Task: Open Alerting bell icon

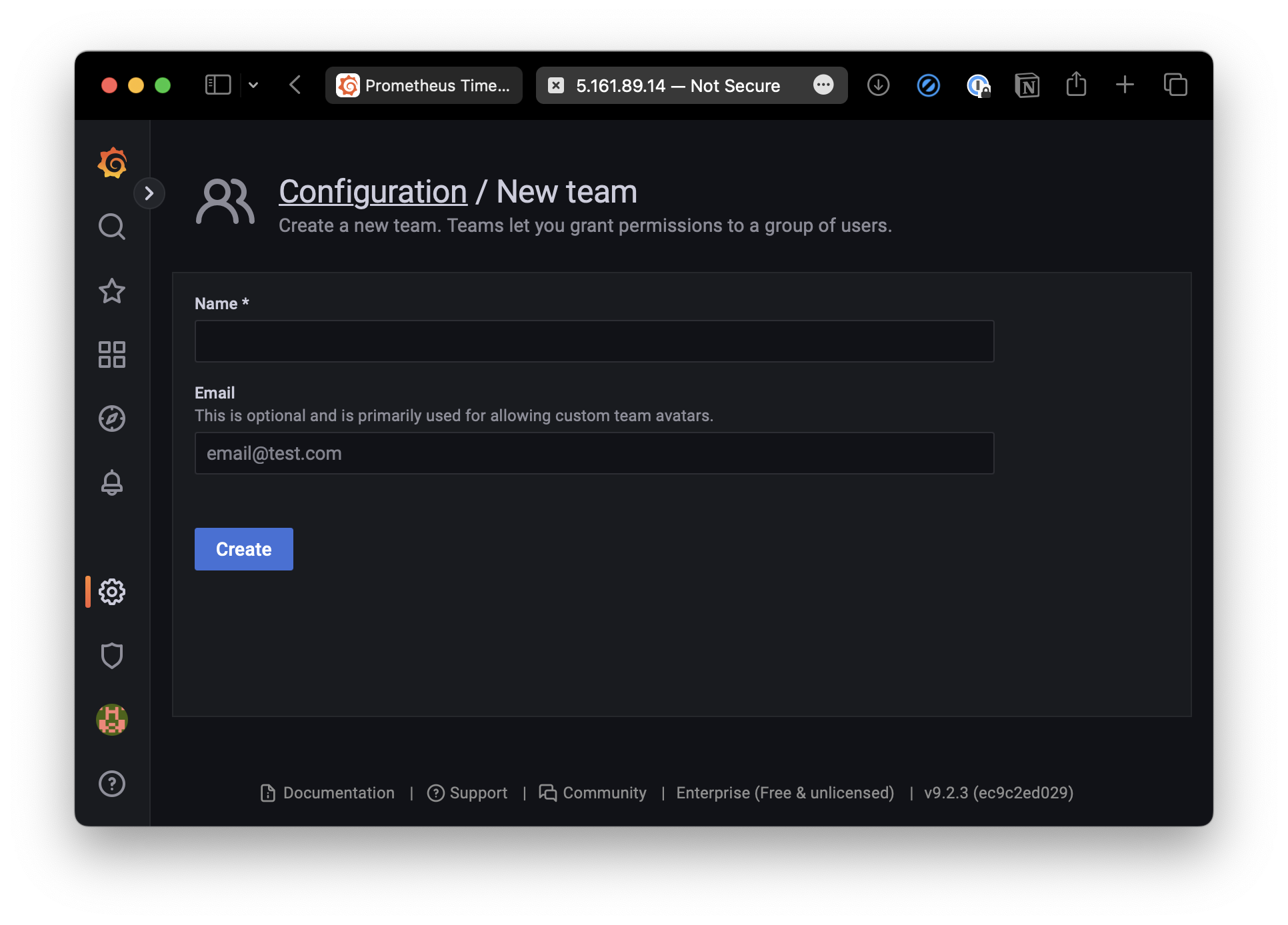Action: [112, 482]
